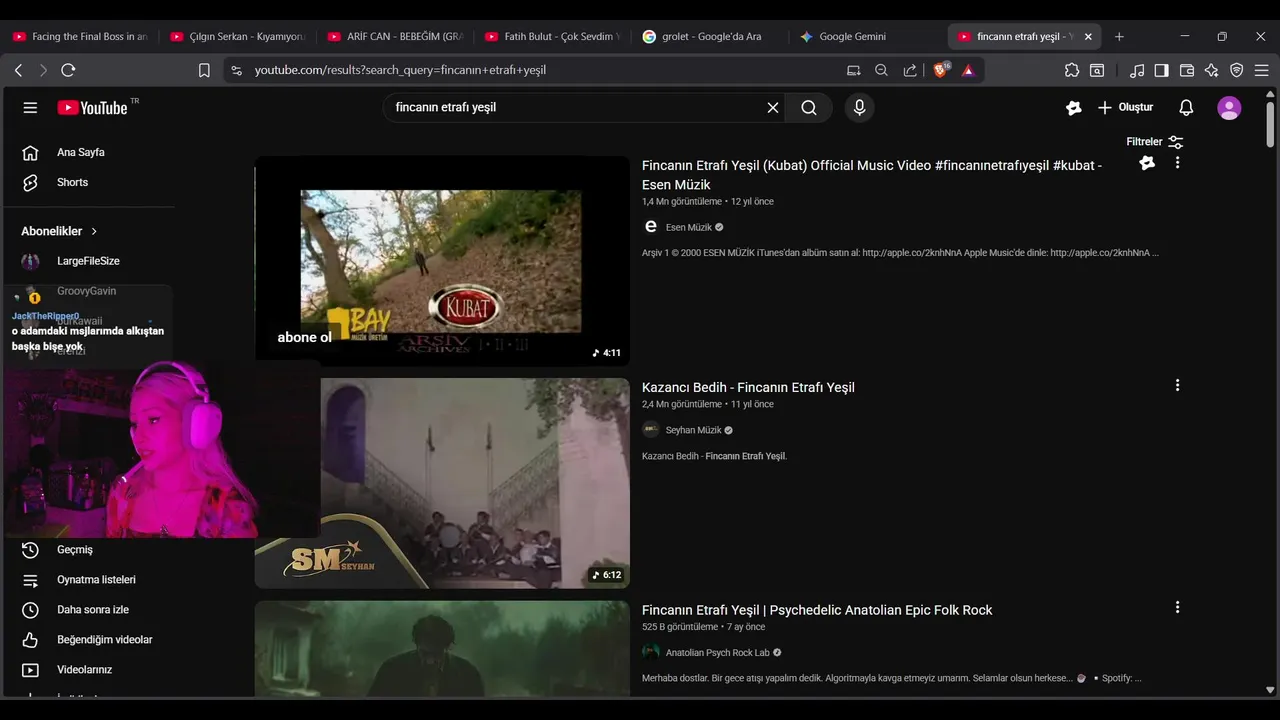1280x720 pixels.
Task: Open the browser extensions puzzle icon
Action: [x=1072, y=70]
